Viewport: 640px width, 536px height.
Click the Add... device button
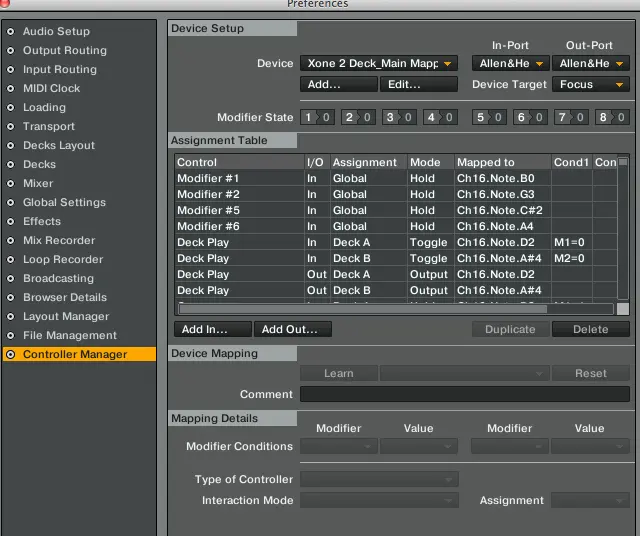tap(338, 85)
